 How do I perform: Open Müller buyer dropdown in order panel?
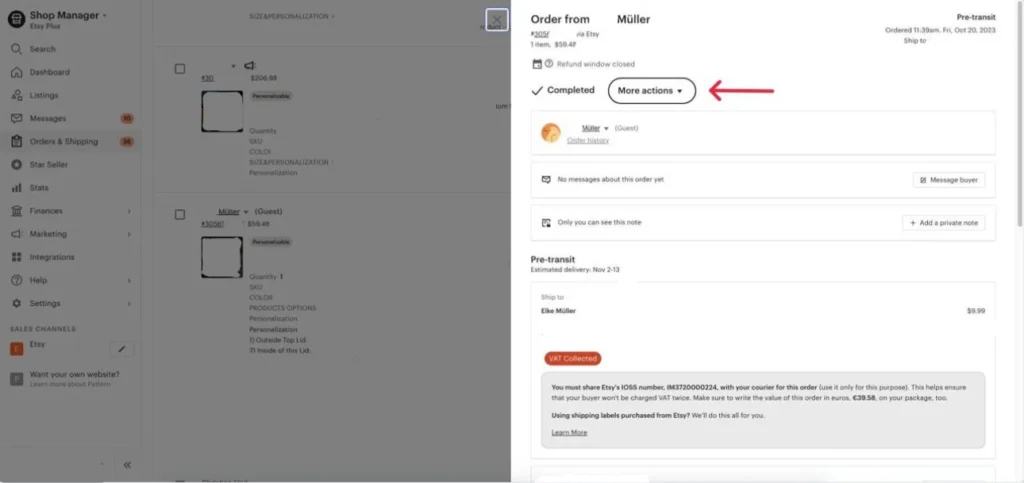606,129
